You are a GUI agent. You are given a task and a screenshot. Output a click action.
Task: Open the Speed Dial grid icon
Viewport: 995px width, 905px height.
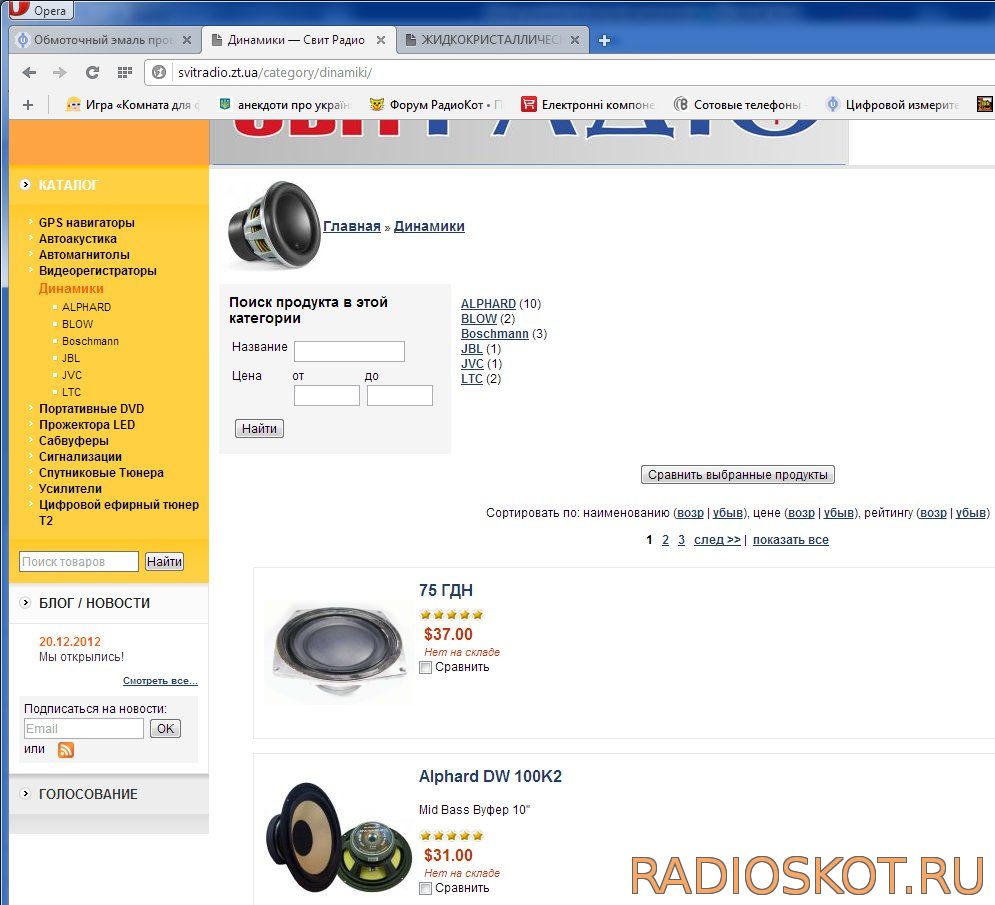pyautogui.click(x=125, y=72)
